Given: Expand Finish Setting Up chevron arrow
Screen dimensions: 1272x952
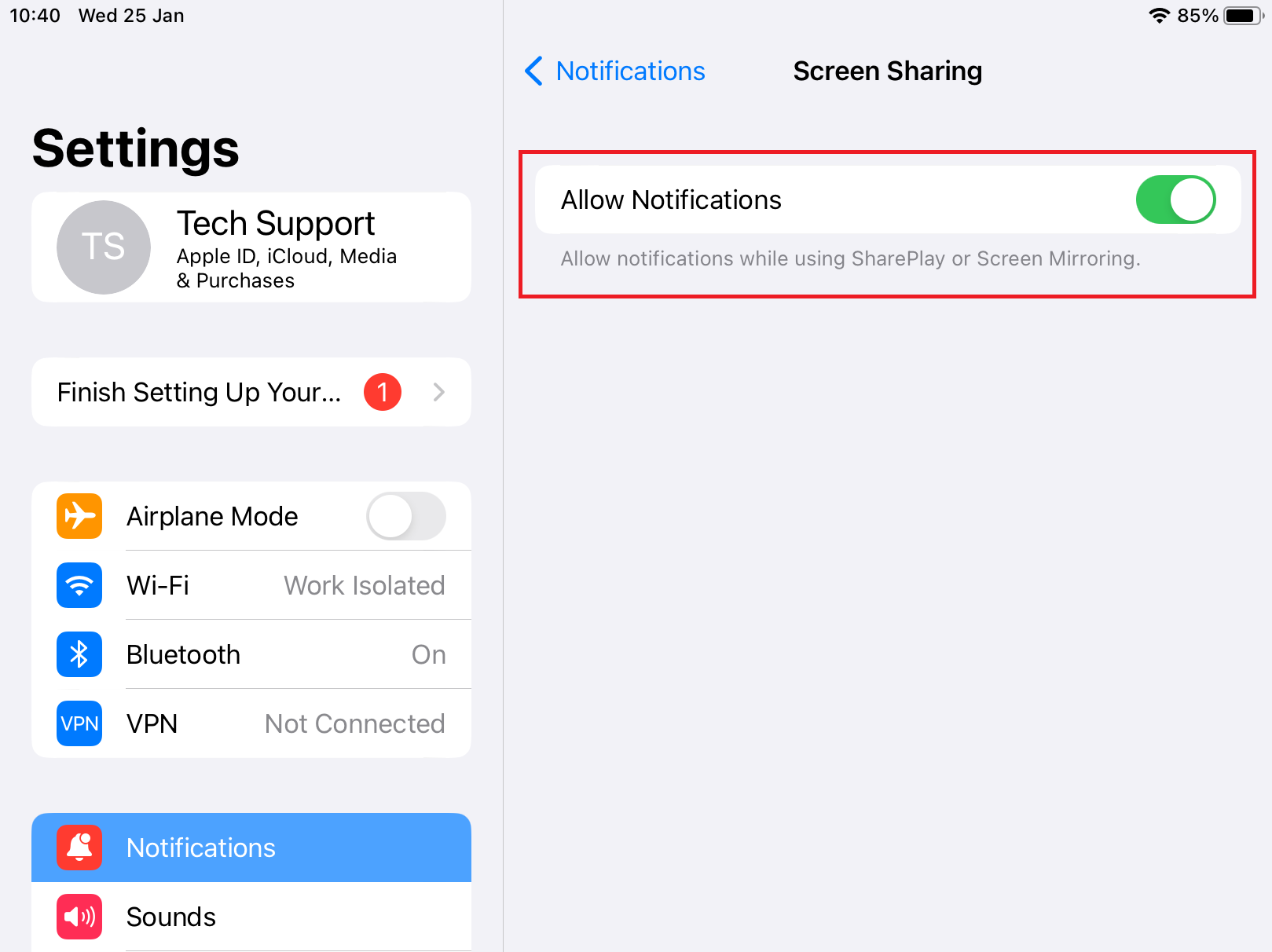Looking at the screenshot, I should 439,392.
